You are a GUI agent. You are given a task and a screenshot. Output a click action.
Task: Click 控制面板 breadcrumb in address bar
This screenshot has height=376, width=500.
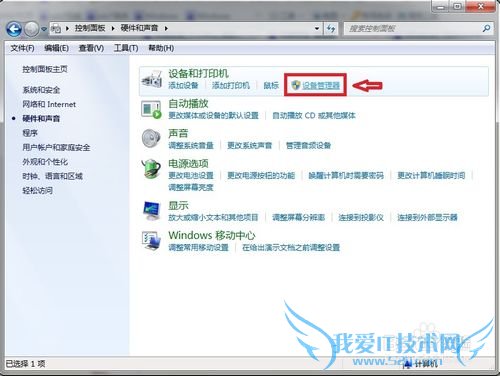click(x=90, y=28)
